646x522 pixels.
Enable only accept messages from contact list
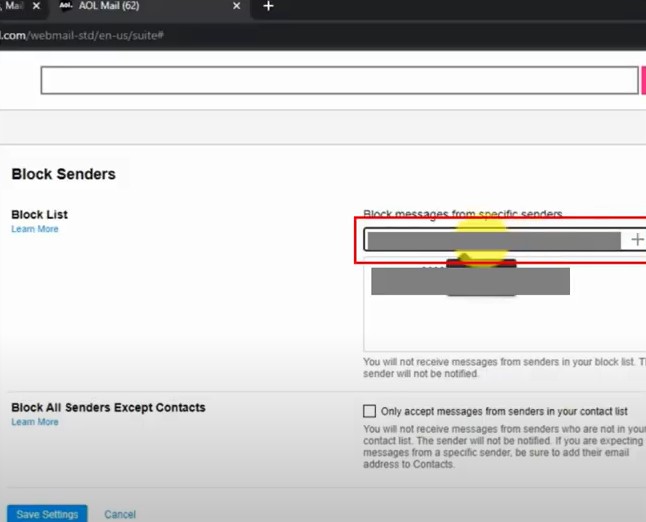pyautogui.click(x=369, y=411)
